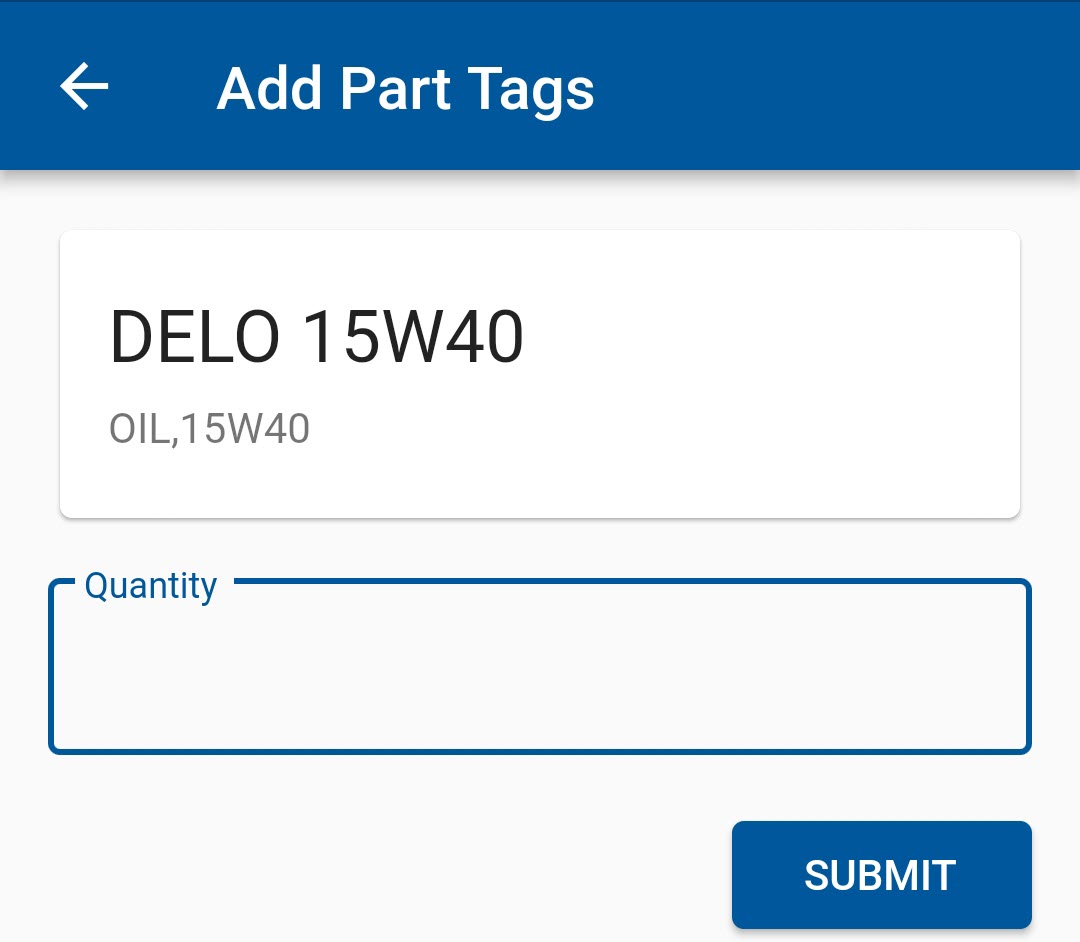
Task: Submit the part tag quantity
Action: [881, 875]
